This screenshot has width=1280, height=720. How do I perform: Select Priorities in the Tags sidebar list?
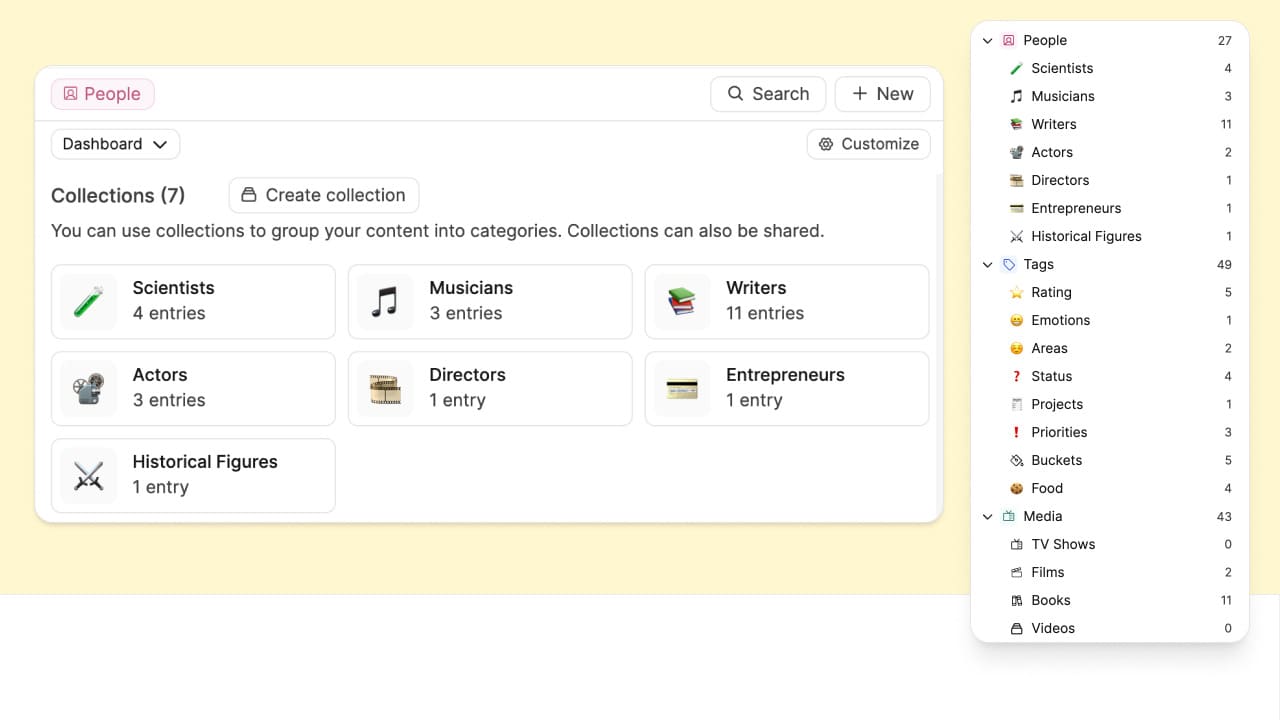coord(1059,432)
